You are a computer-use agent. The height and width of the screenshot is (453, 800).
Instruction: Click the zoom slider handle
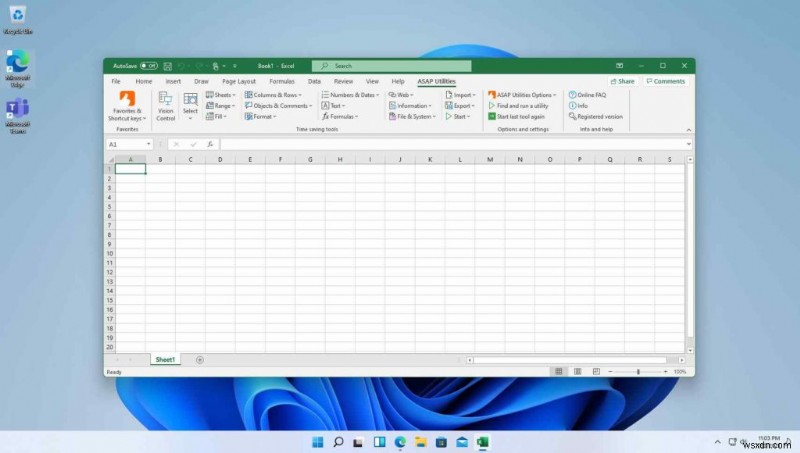pyautogui.click(x=638, y=372)
